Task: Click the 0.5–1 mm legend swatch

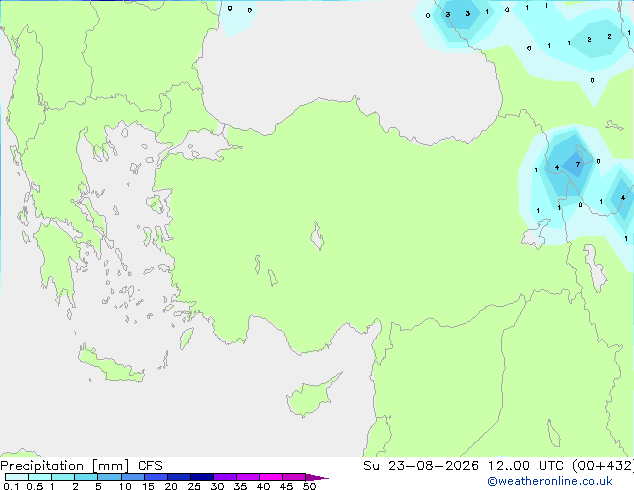Action: (40, 477)
